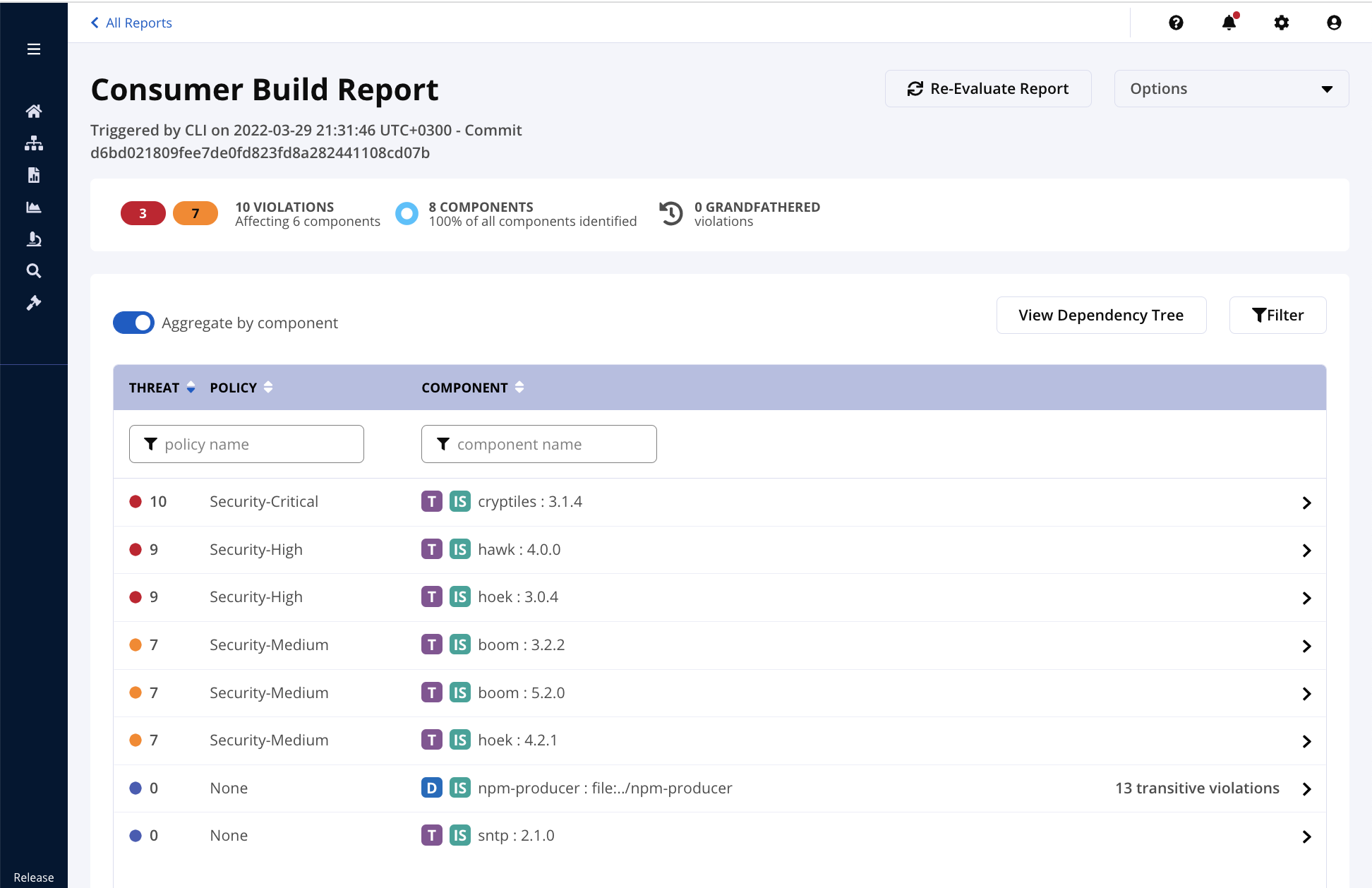Expand hoek 4.2.1 row chevron
The width and height of the screenshot is (1372, 888).
[1306, 741]
